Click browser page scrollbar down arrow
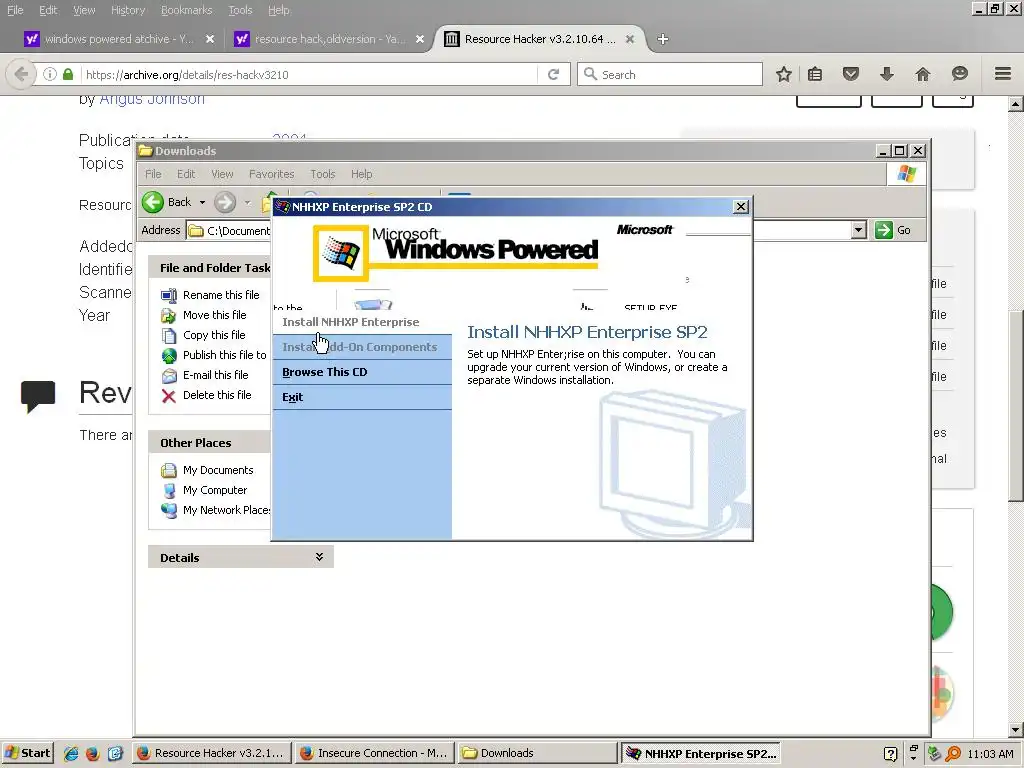 click(1015, 730)
